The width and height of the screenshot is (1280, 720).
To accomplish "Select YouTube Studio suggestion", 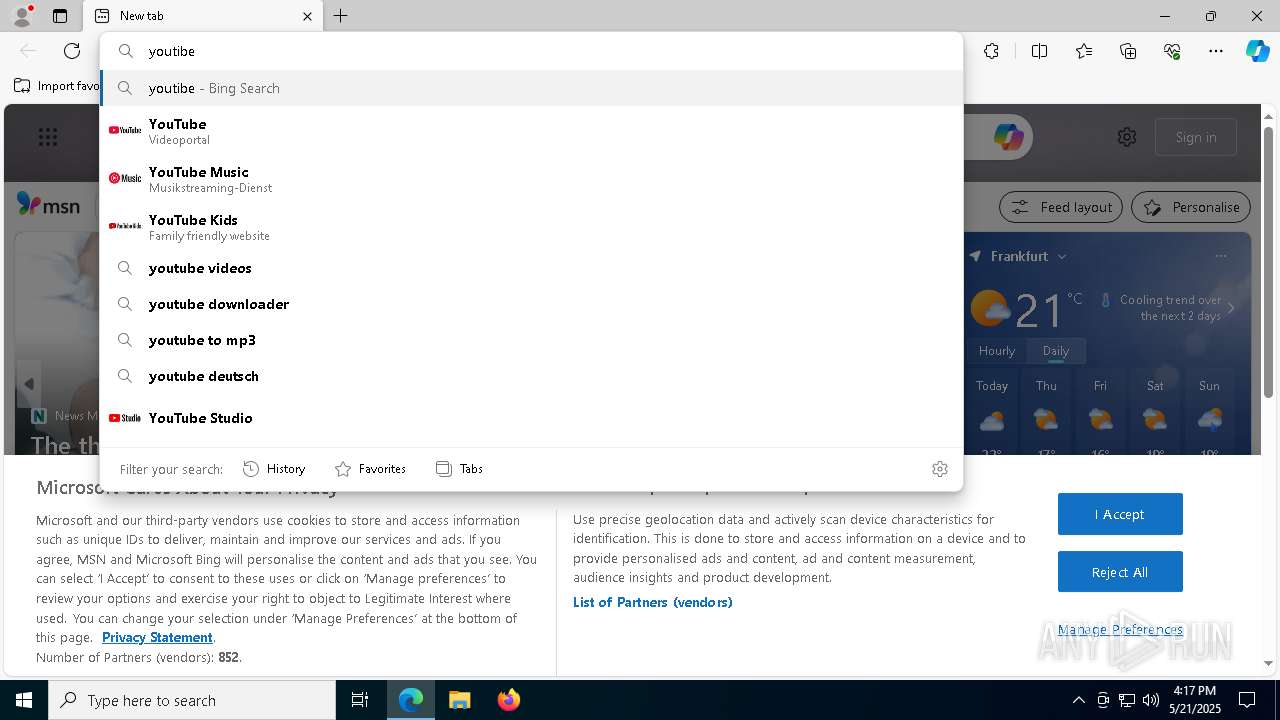I will click(x=531, y=418).
